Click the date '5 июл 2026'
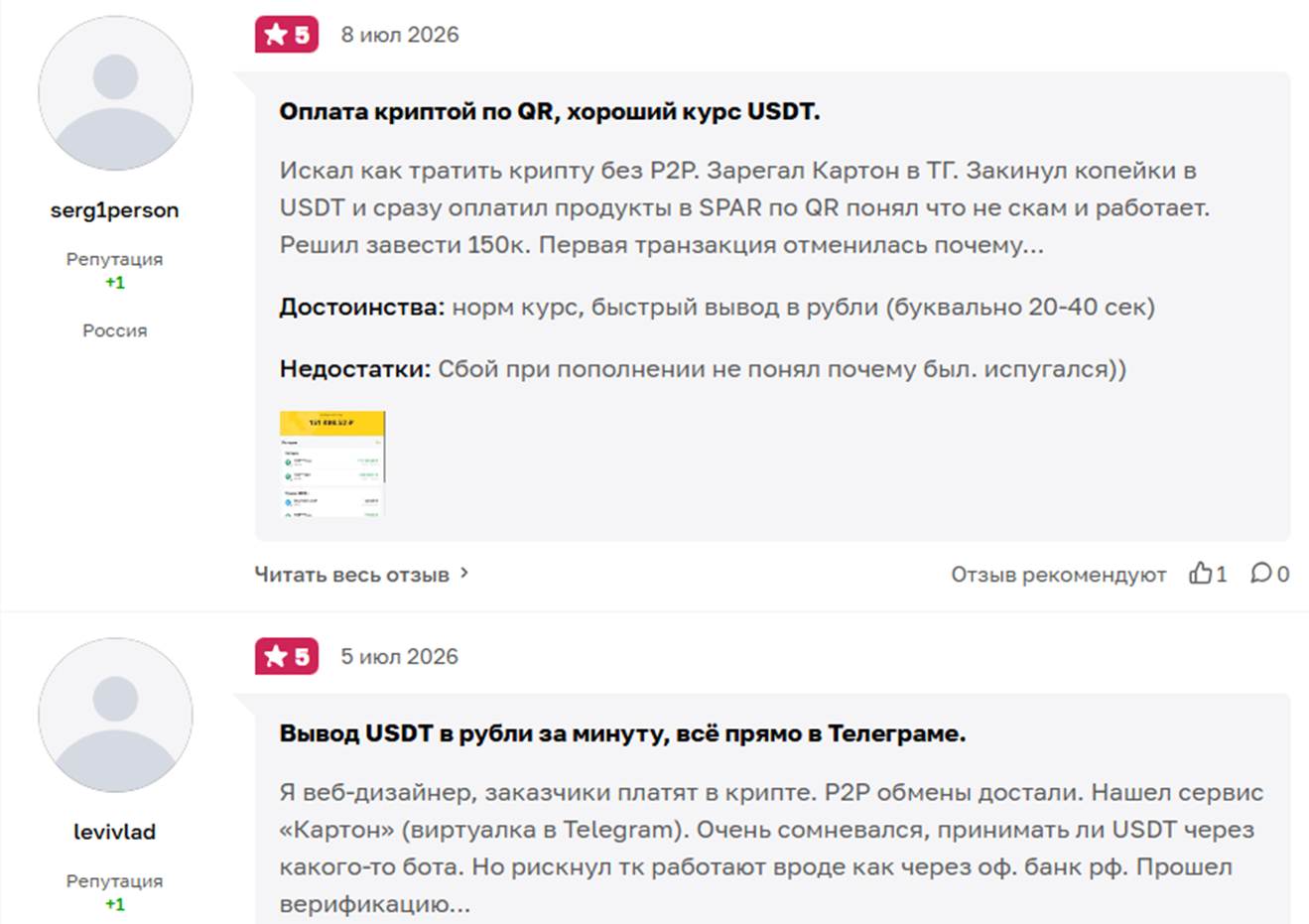This screenshot has width=1309, height=924. [x=400, y=656]
